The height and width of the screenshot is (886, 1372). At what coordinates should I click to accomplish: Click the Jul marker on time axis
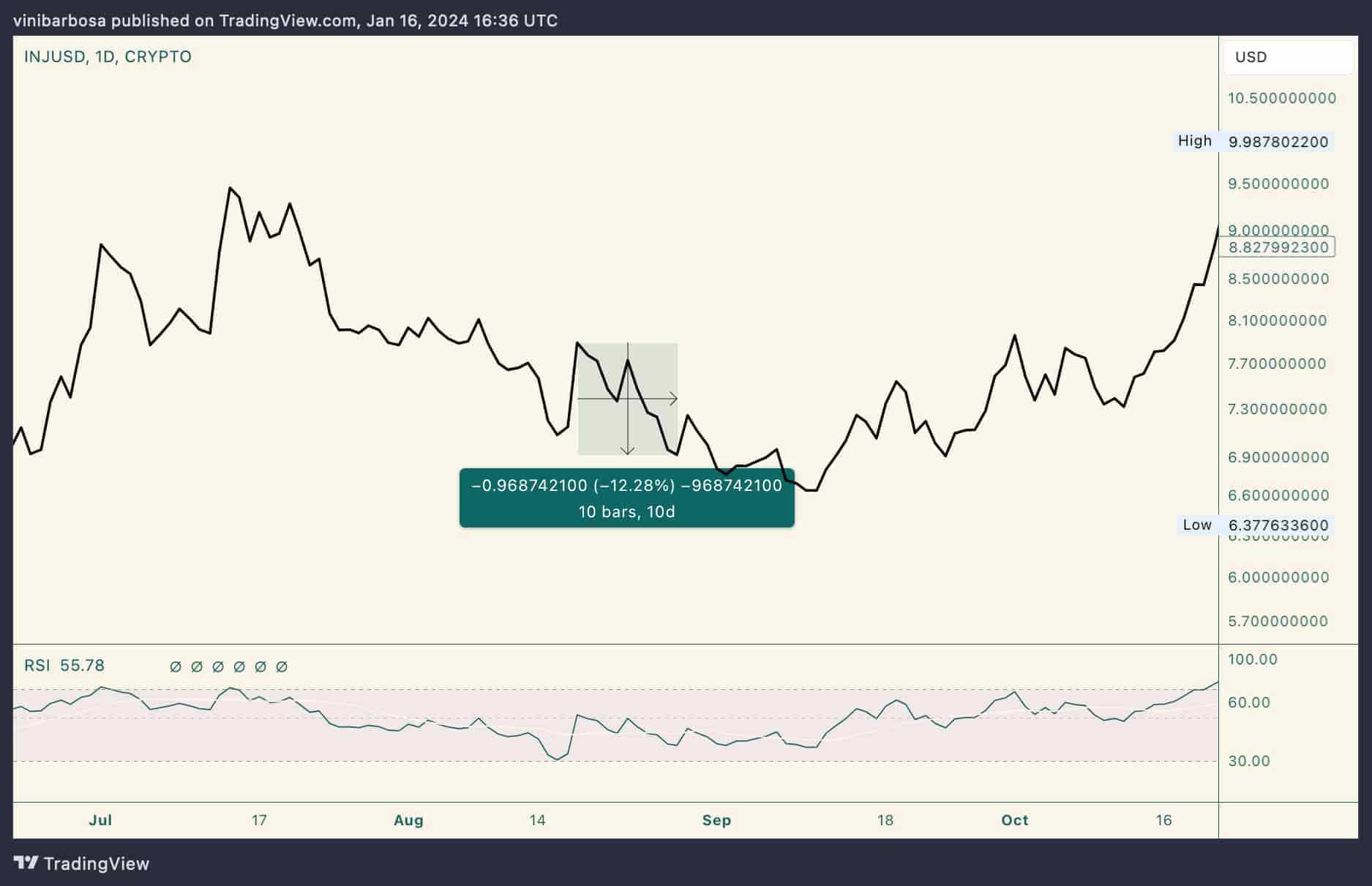[100, 820]
